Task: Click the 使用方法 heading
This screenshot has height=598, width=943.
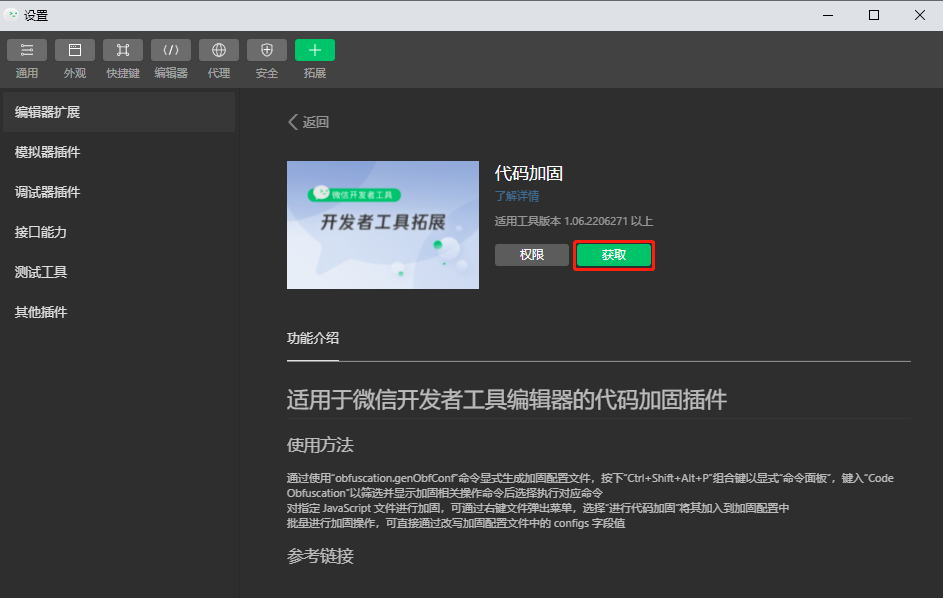Action: 320,445
